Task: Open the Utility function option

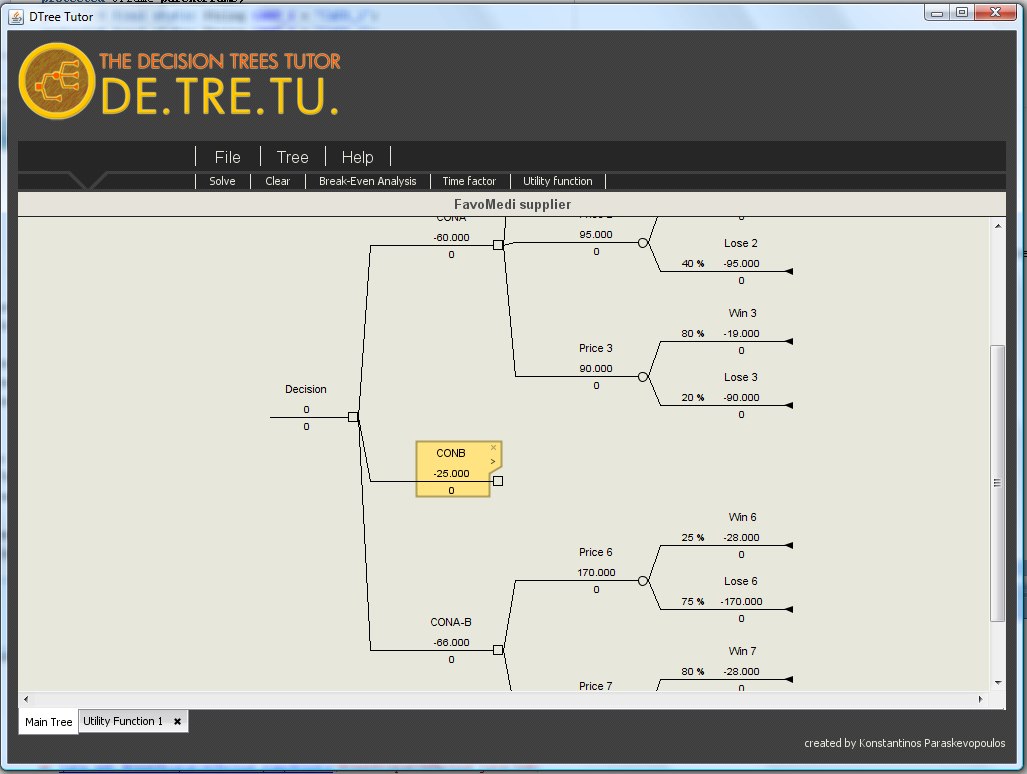Action: [x=557, y=181]
